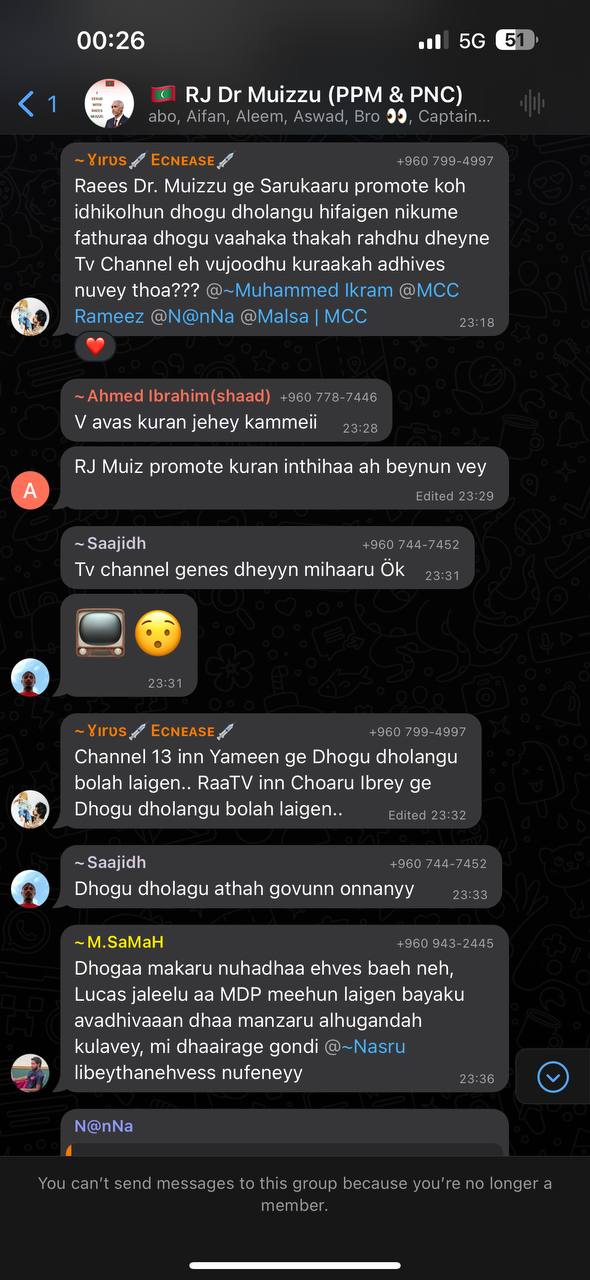Tap the 5G network status indicator
This screenshot has height=1280, width=590.
click(x=472, y=41)
